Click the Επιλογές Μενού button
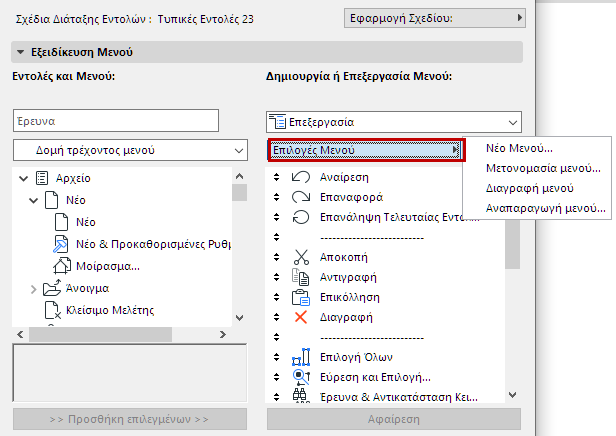The width and height of the screenshot is (616, 436). [x=367, y=150]
